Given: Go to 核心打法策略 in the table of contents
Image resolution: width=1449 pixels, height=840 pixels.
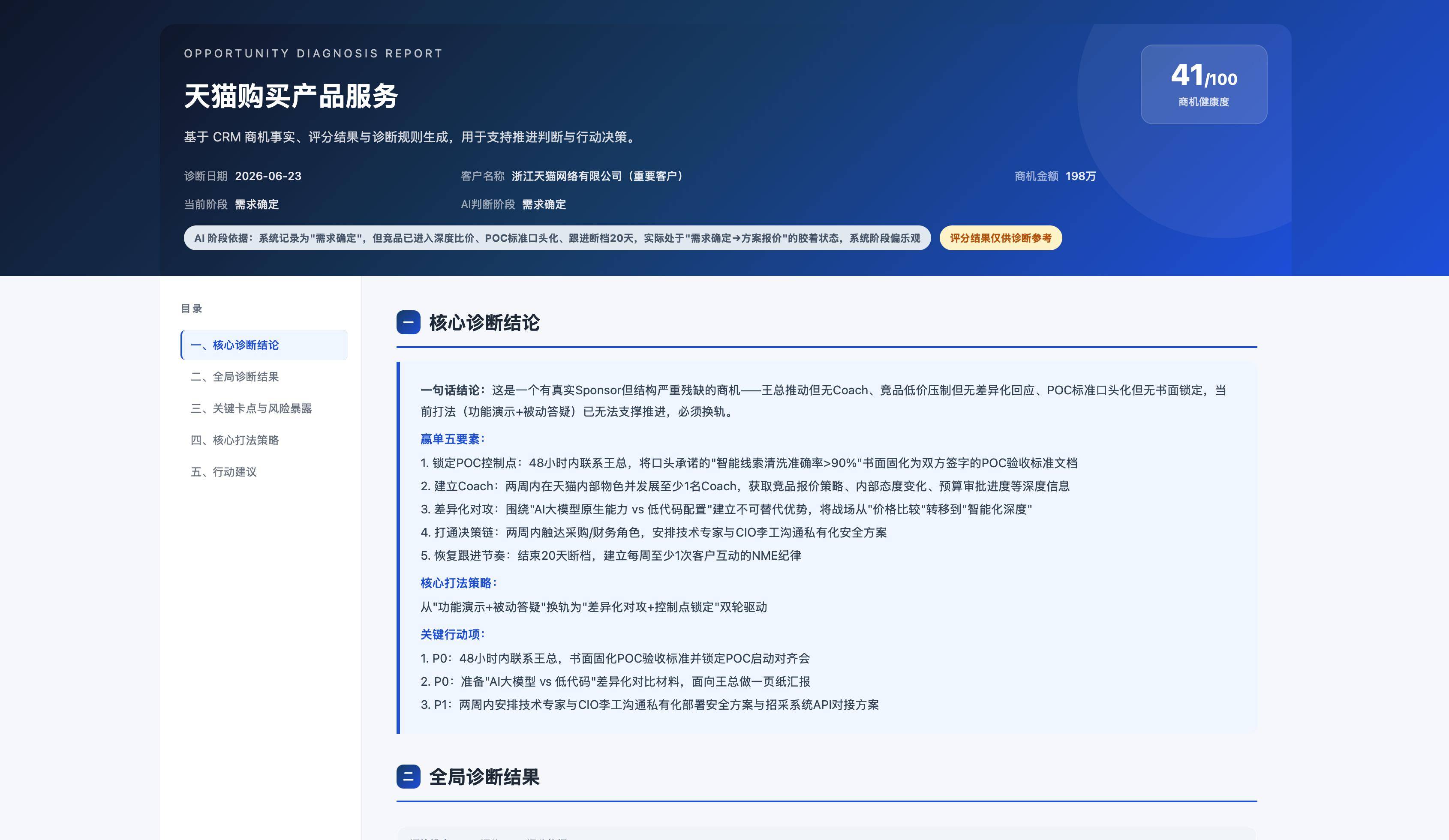Looking at the screenshot, I should [x=264, y=440].
